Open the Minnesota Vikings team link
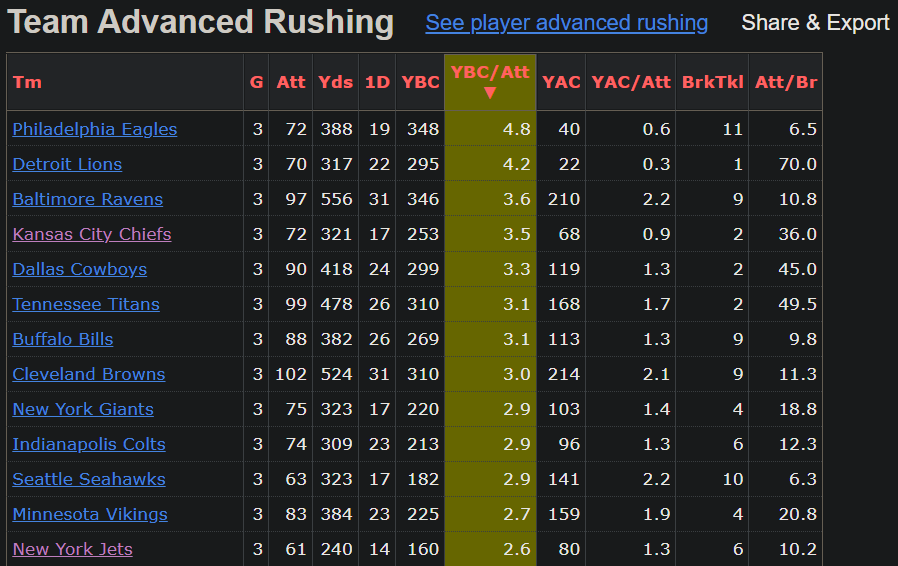Viewport: 898px width, 566px height. 90,514
